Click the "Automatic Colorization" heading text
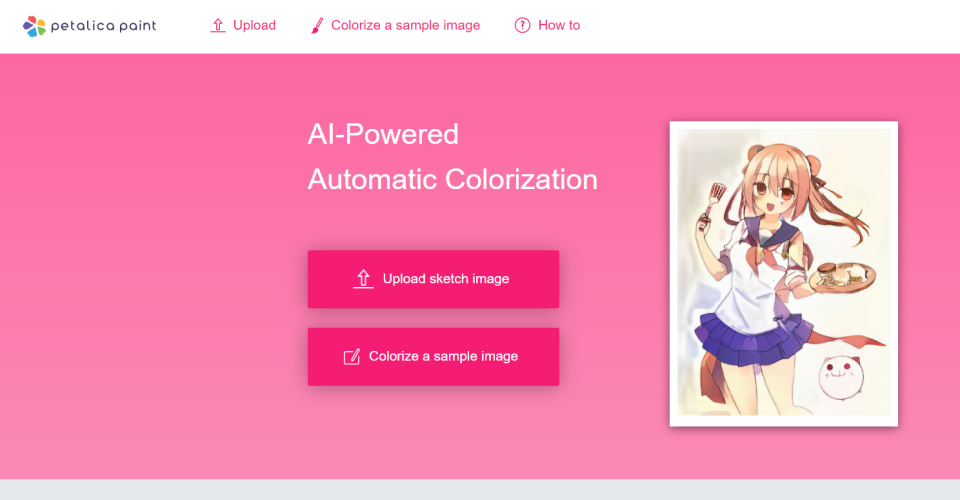 [x=452, y=180]
